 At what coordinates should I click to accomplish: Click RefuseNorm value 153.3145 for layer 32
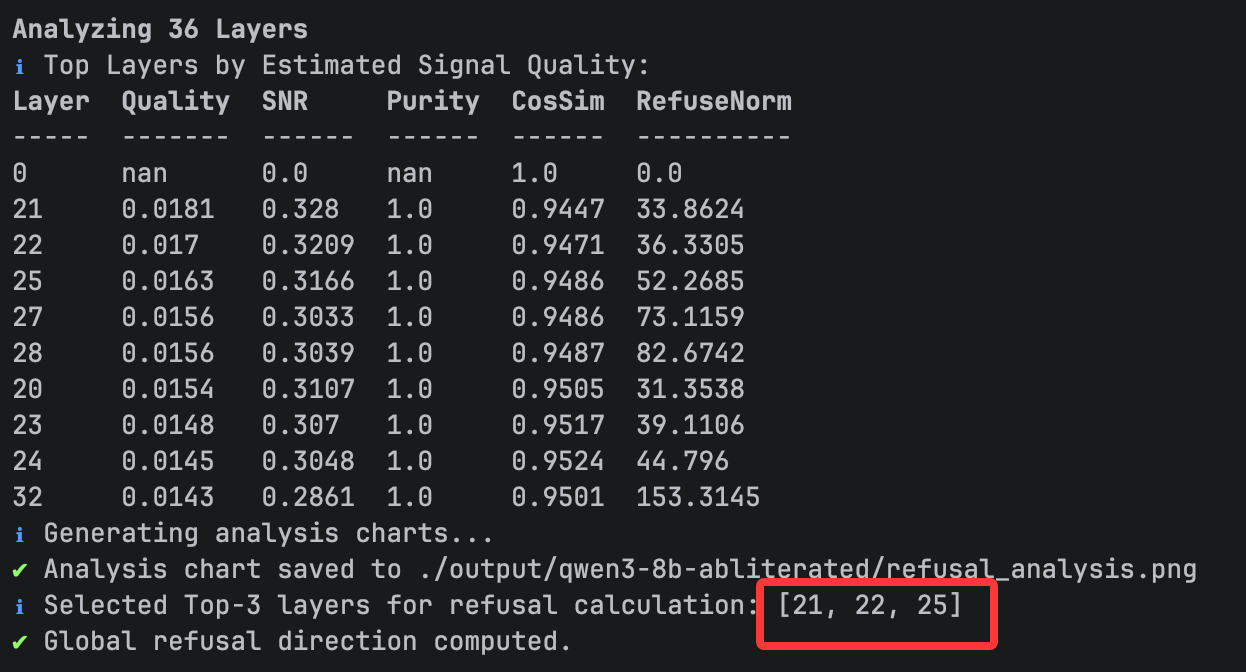pos(697,497)
